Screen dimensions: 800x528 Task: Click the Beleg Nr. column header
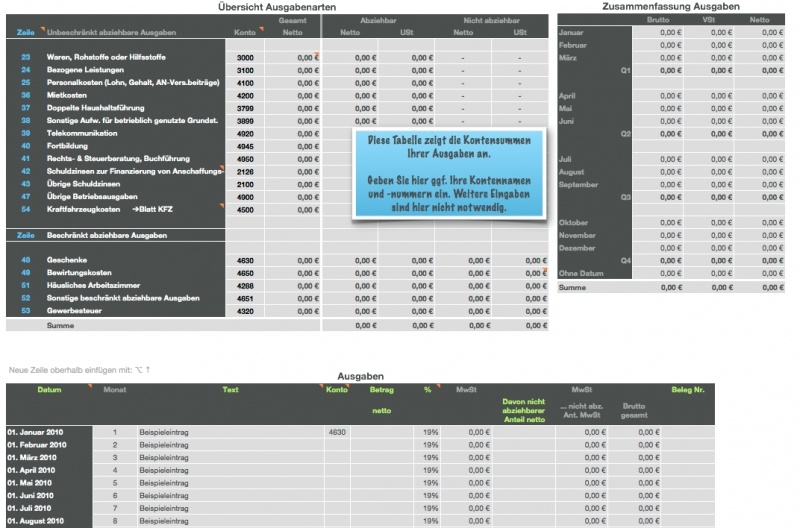click(688, 389)
